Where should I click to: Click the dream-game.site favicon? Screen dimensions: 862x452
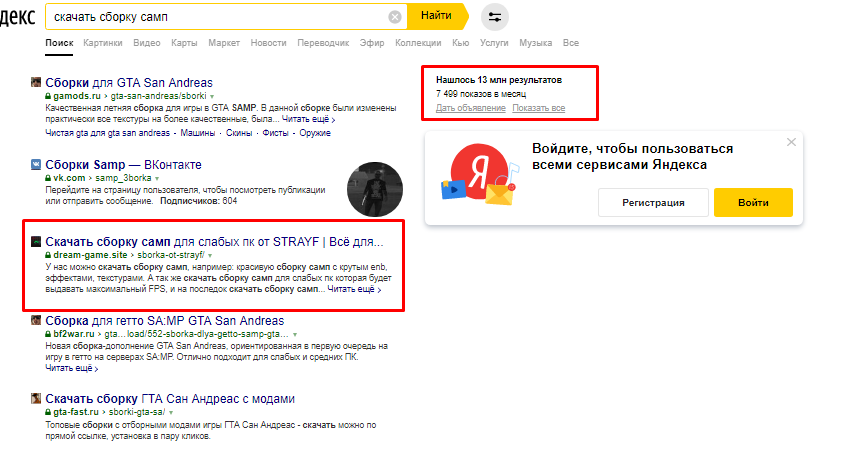[x=36, y=241]
